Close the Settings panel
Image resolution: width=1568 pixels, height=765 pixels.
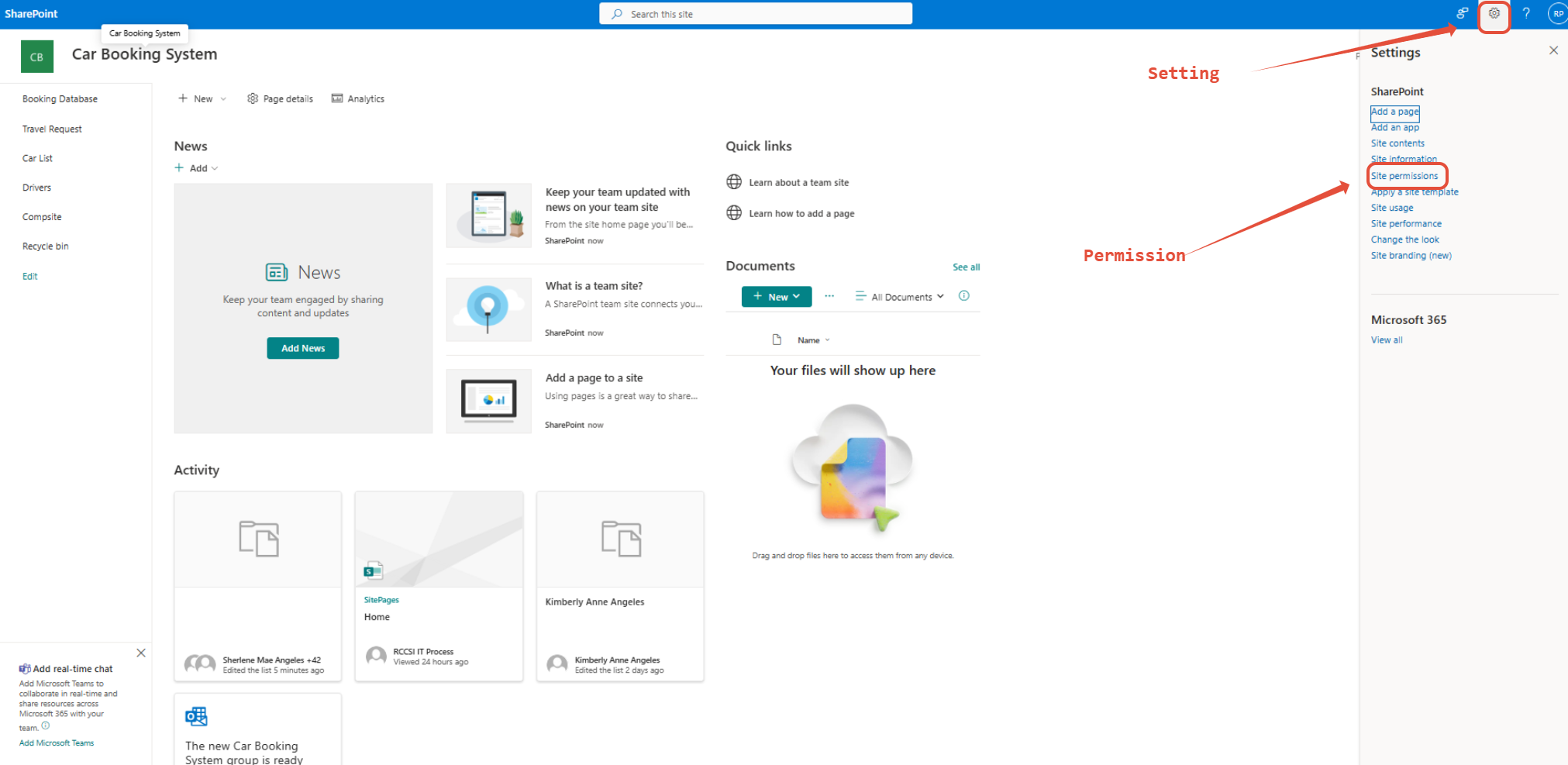[1553, 50]
